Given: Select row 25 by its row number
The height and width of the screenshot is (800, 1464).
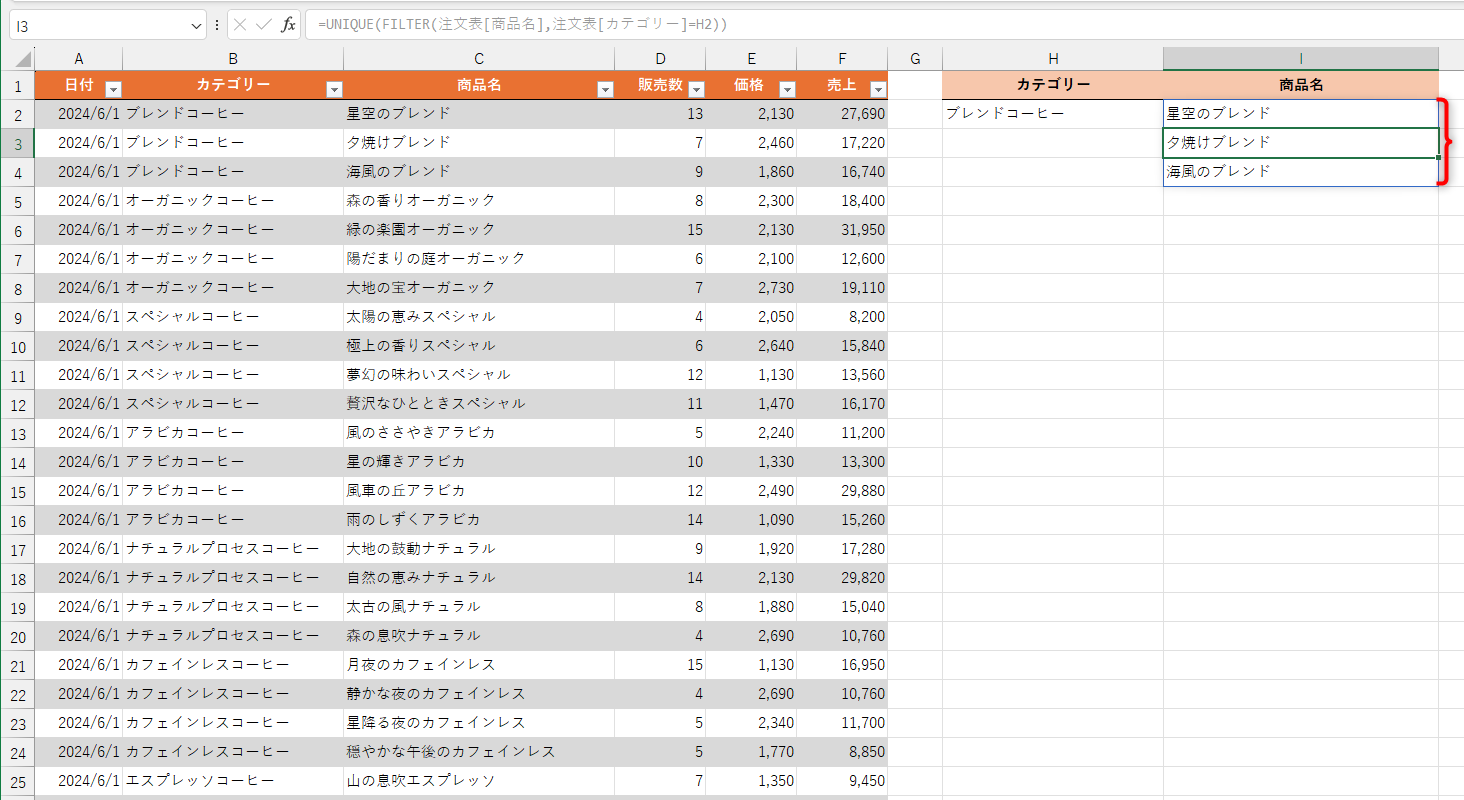Looking at the screenshot, I should 17,781.
